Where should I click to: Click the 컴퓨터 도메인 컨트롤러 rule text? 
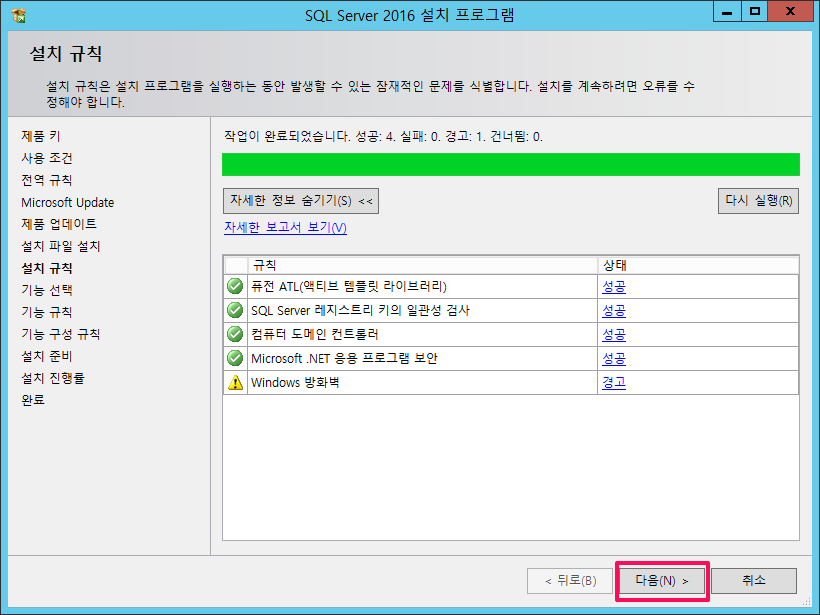(314, 335)
